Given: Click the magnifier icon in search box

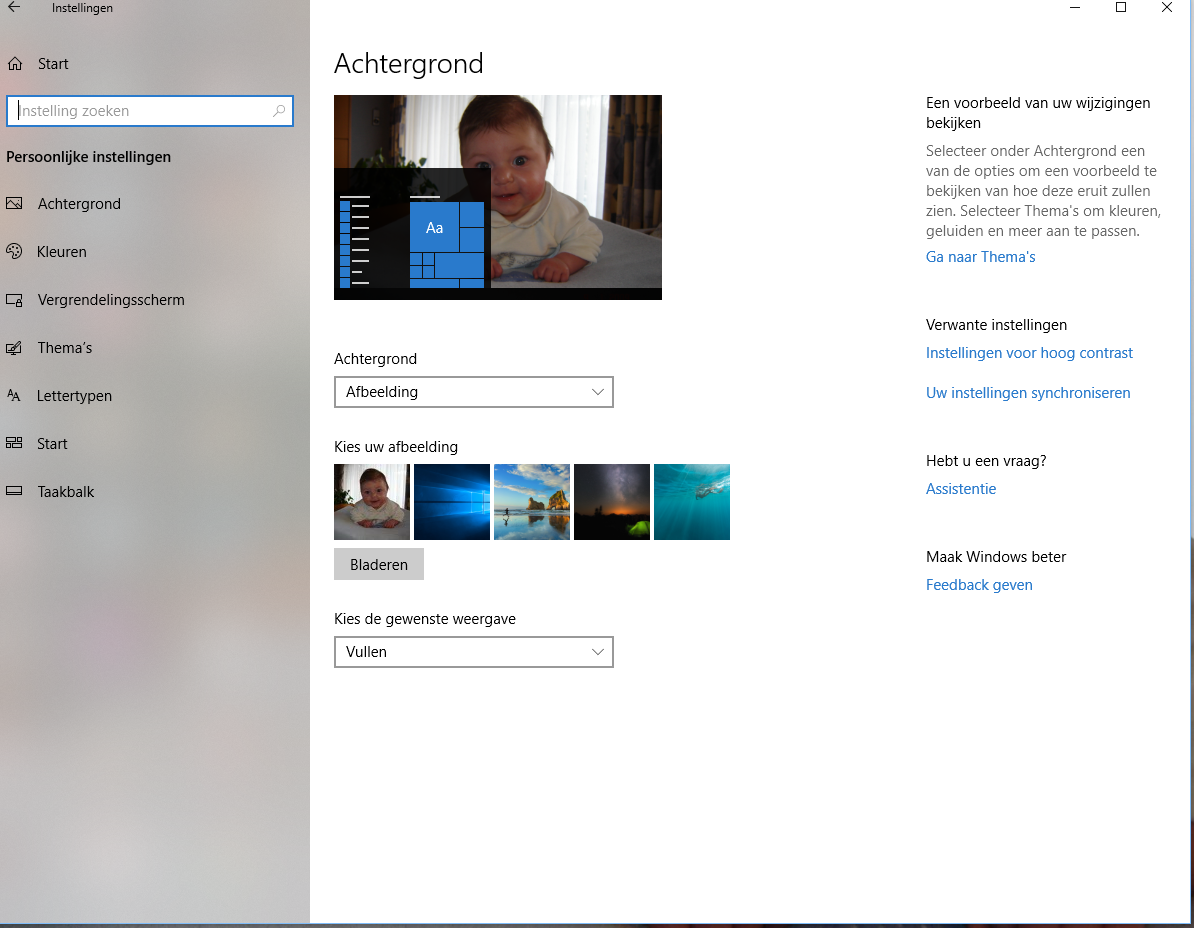Looking at the screenshot, I should pyautogui.click(x=279, y=111).
